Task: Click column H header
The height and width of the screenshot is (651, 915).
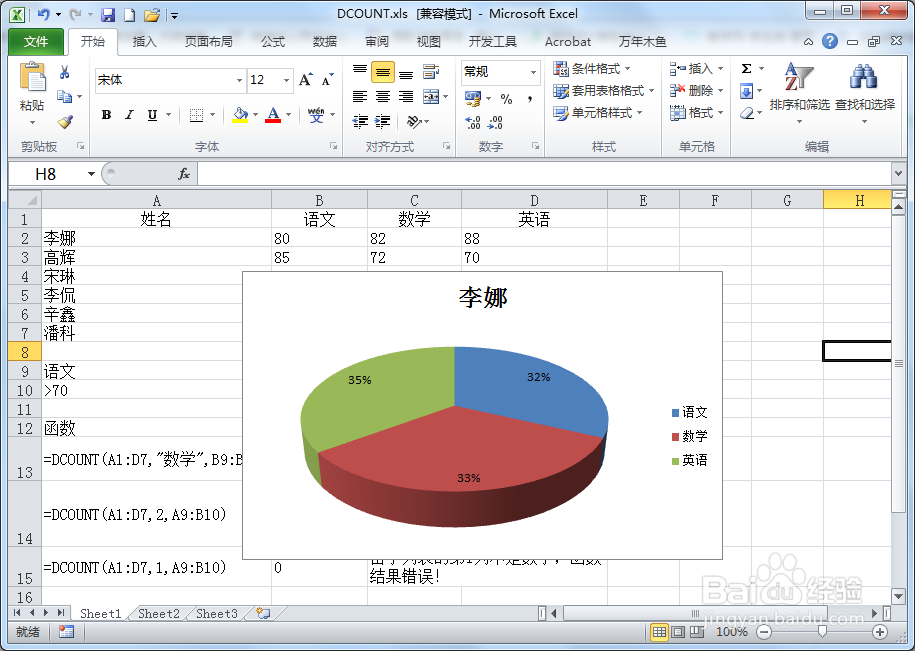Action: [x=857, y=201]
